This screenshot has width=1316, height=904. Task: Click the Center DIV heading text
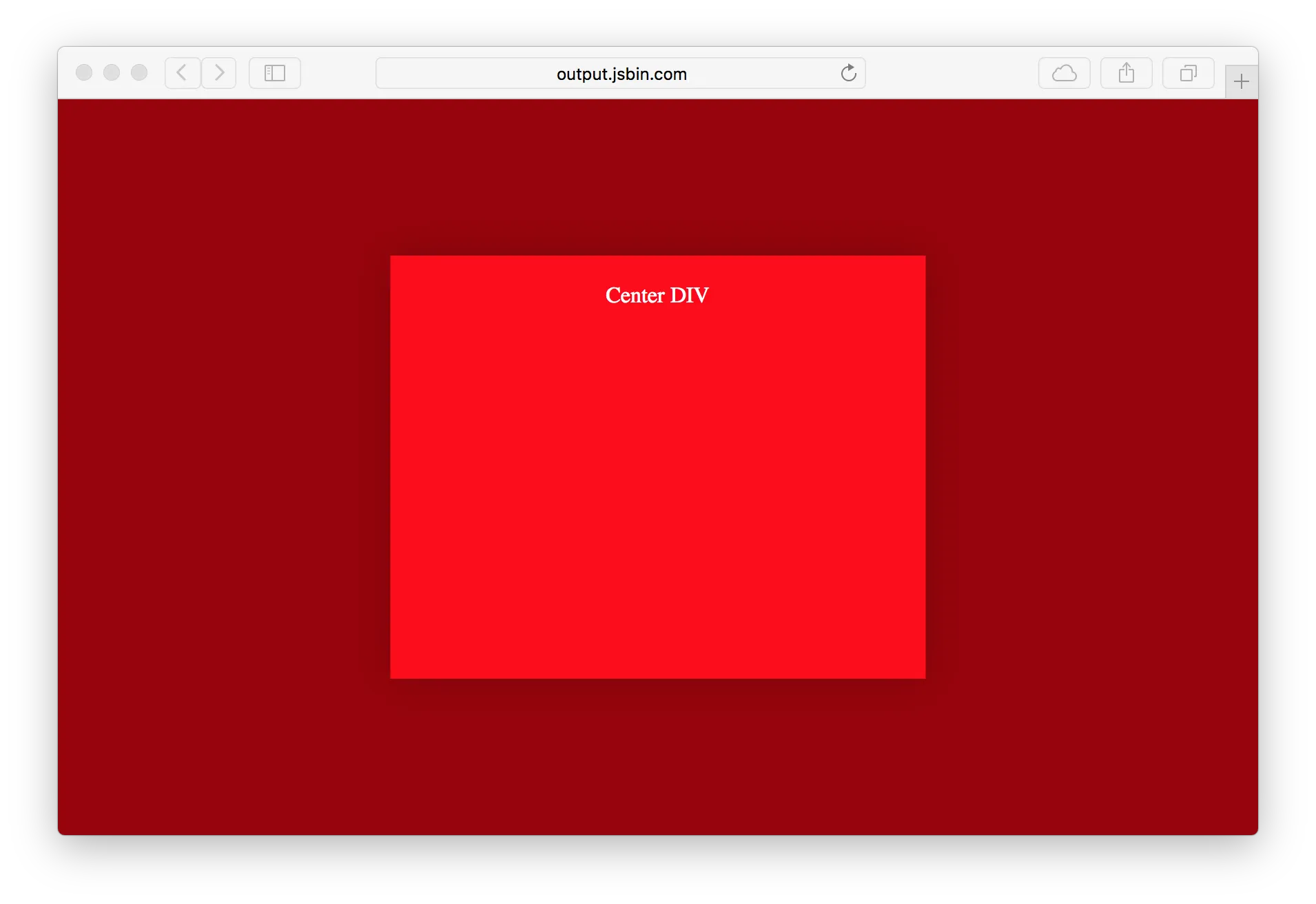(x=657, y=295)
